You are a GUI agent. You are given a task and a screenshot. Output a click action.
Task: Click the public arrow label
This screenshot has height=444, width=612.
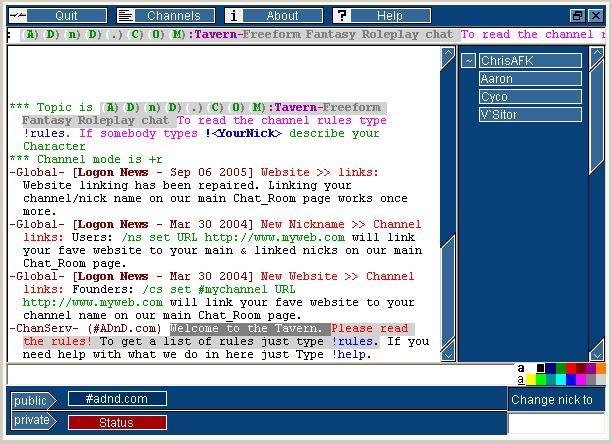[34, 400]
